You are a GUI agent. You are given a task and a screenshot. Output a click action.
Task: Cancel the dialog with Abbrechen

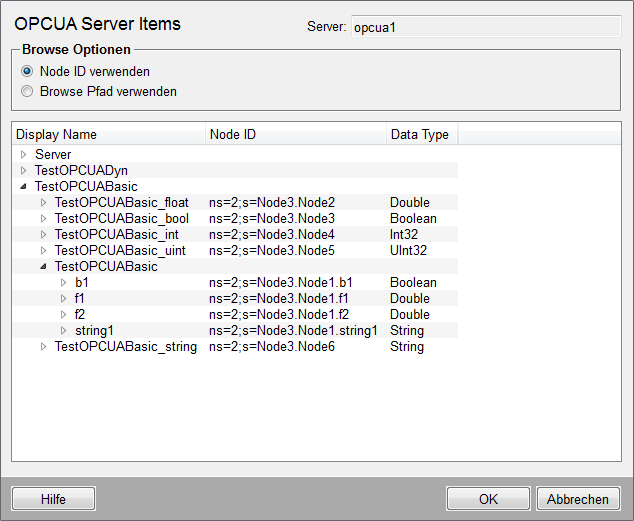(578, 499)
